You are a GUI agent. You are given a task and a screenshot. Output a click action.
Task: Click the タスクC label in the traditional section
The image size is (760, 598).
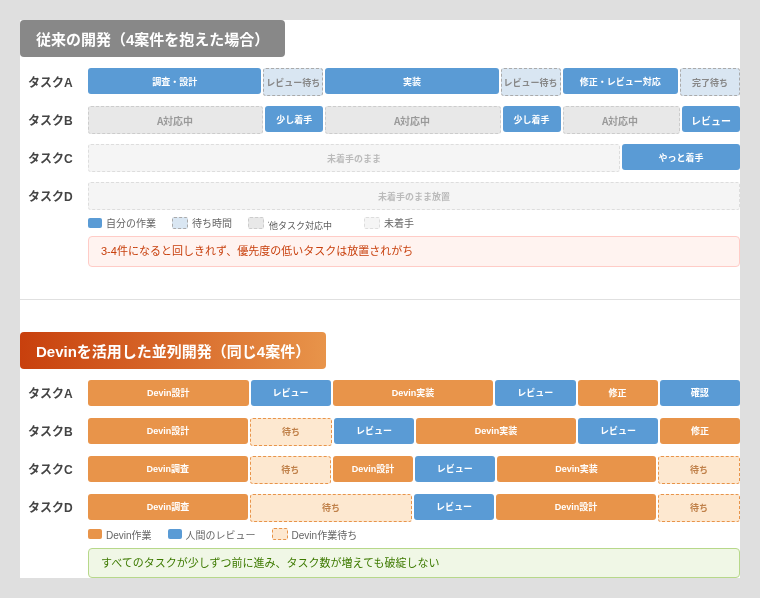point(50,158)
